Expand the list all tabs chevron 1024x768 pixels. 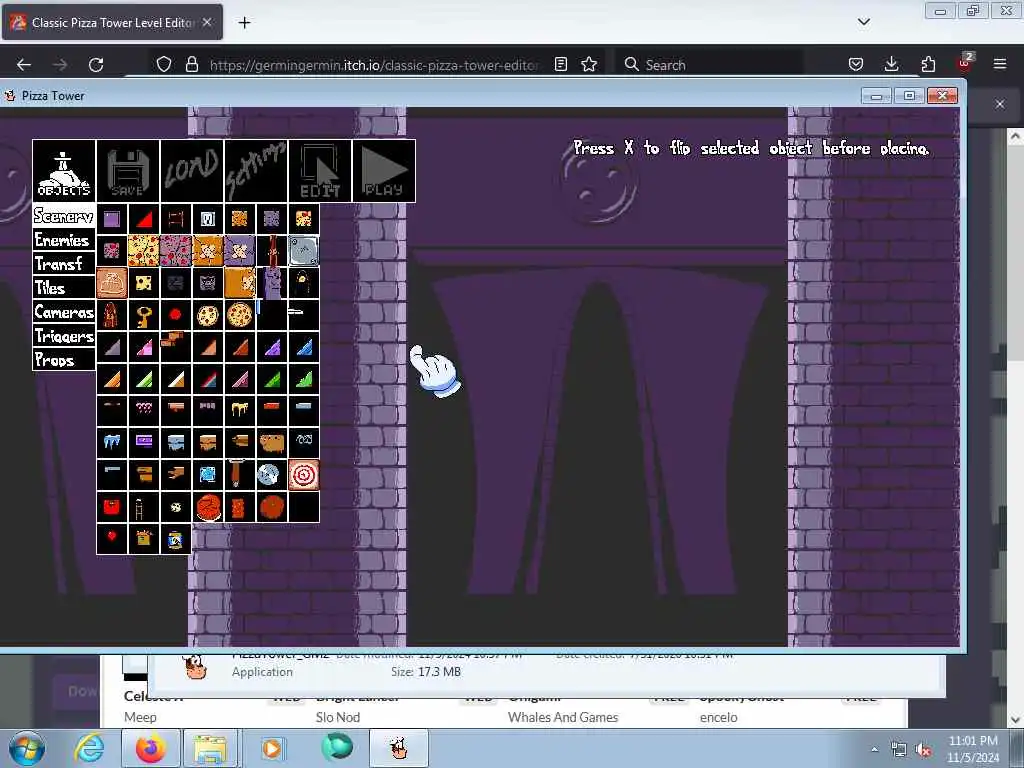(x=864, y=22)
